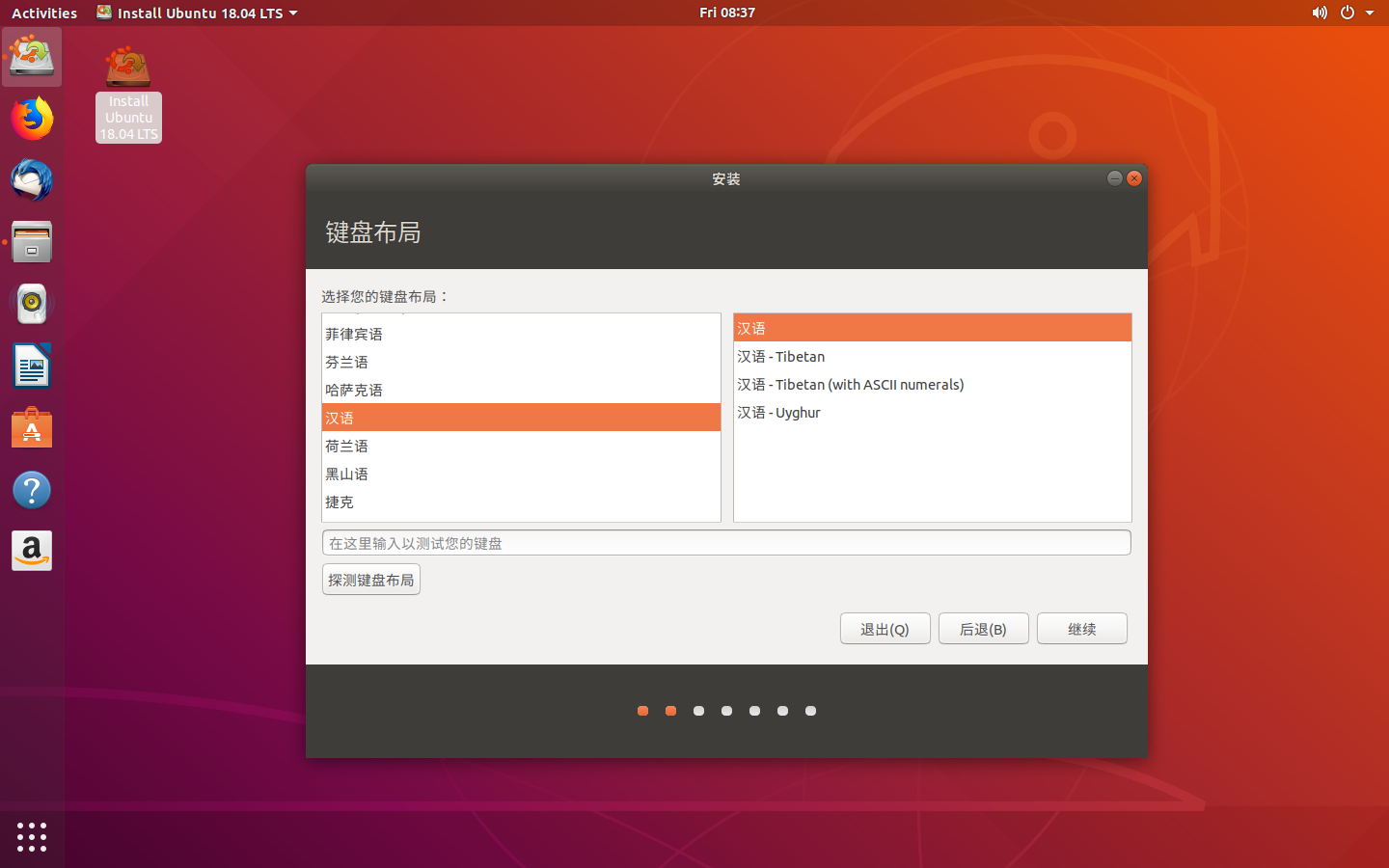Open Firefox from the dock
Viewport: 1389px width, 868px height.
coord(32,119)
